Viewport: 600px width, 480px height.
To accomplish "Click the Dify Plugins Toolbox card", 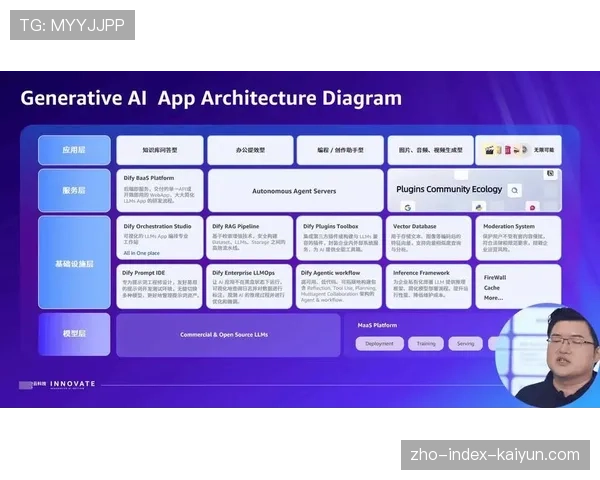I will 338,238.
